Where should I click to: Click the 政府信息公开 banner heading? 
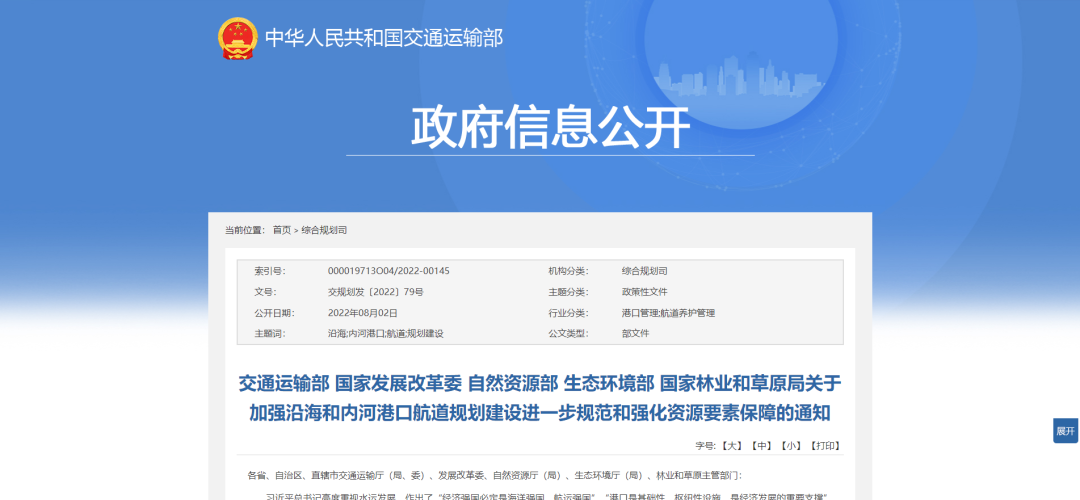[x=550, y=127]
